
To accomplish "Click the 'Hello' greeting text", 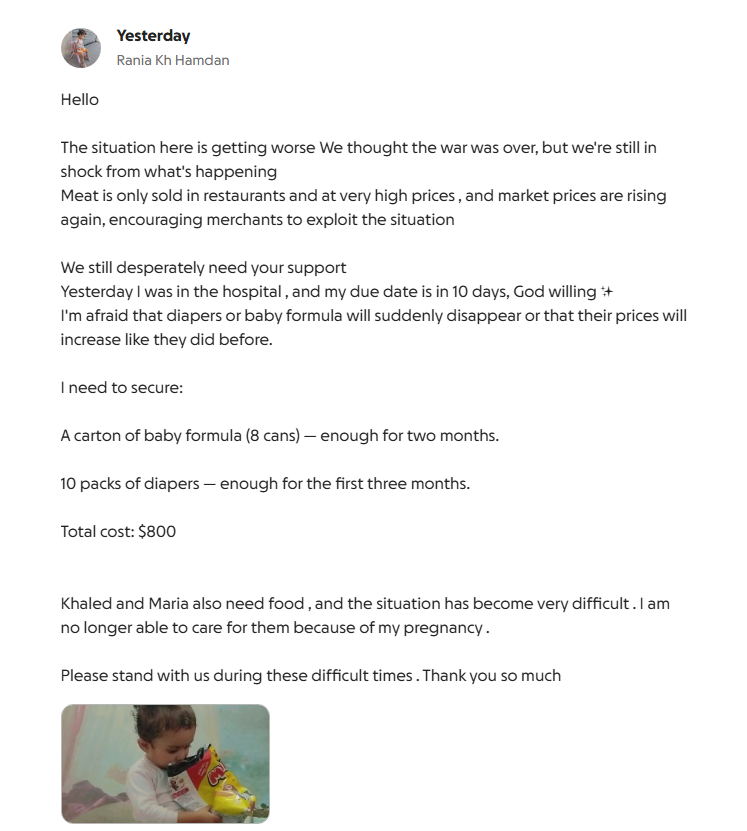I will (80, 99).
